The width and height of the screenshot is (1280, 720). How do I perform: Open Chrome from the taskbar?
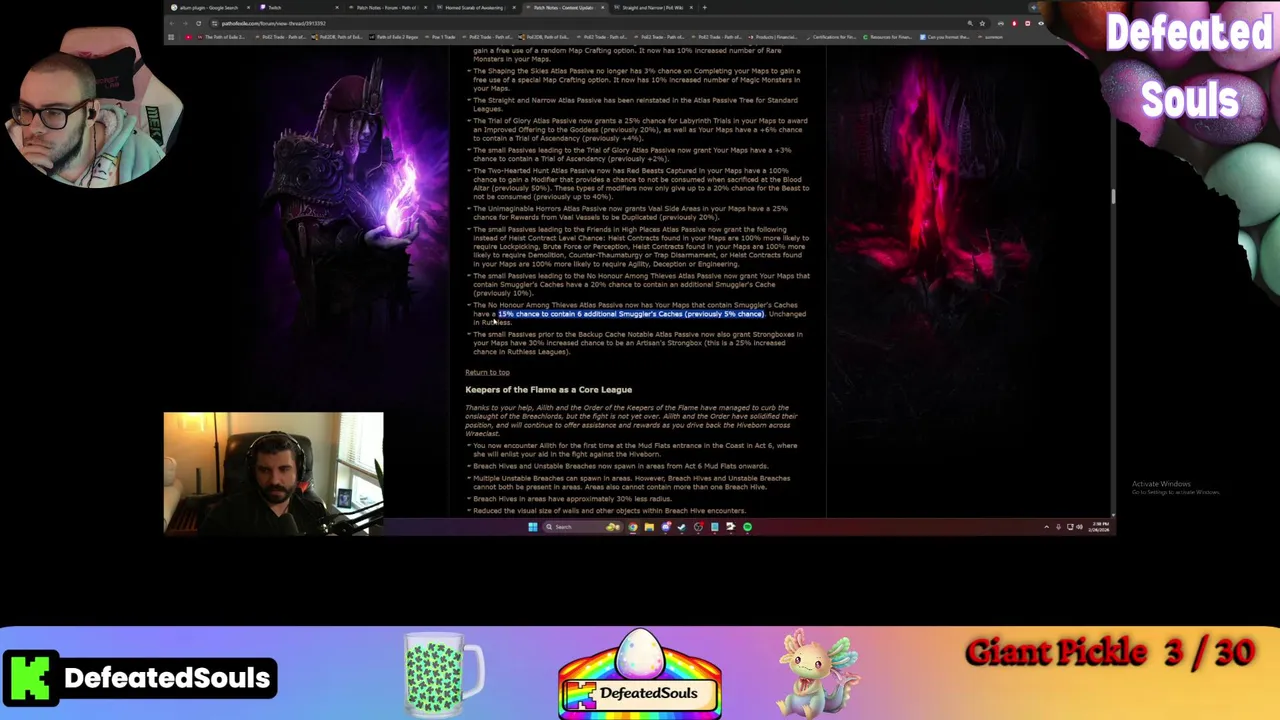point(633,527)
